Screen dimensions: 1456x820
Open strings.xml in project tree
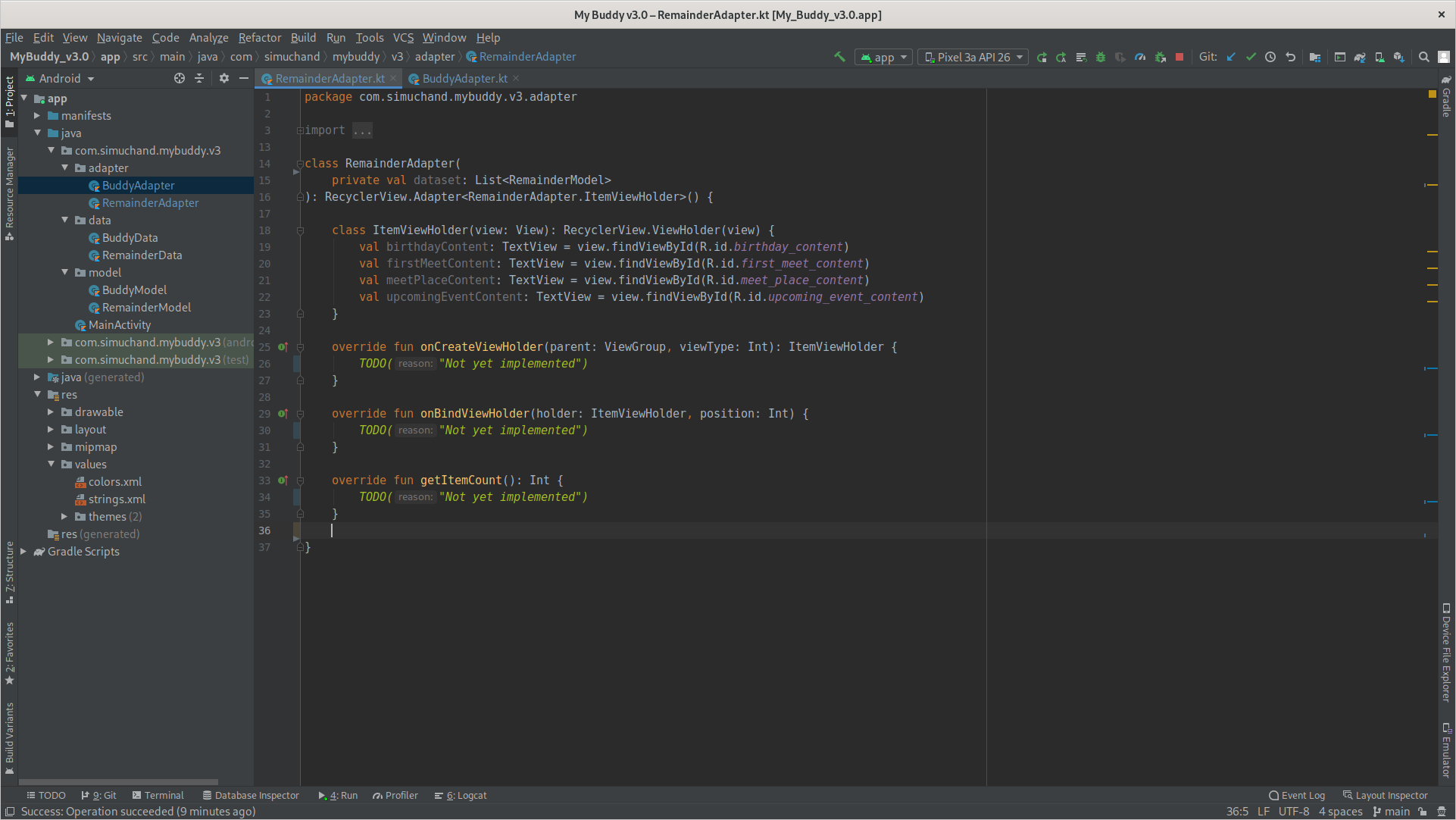click(117, 499)
